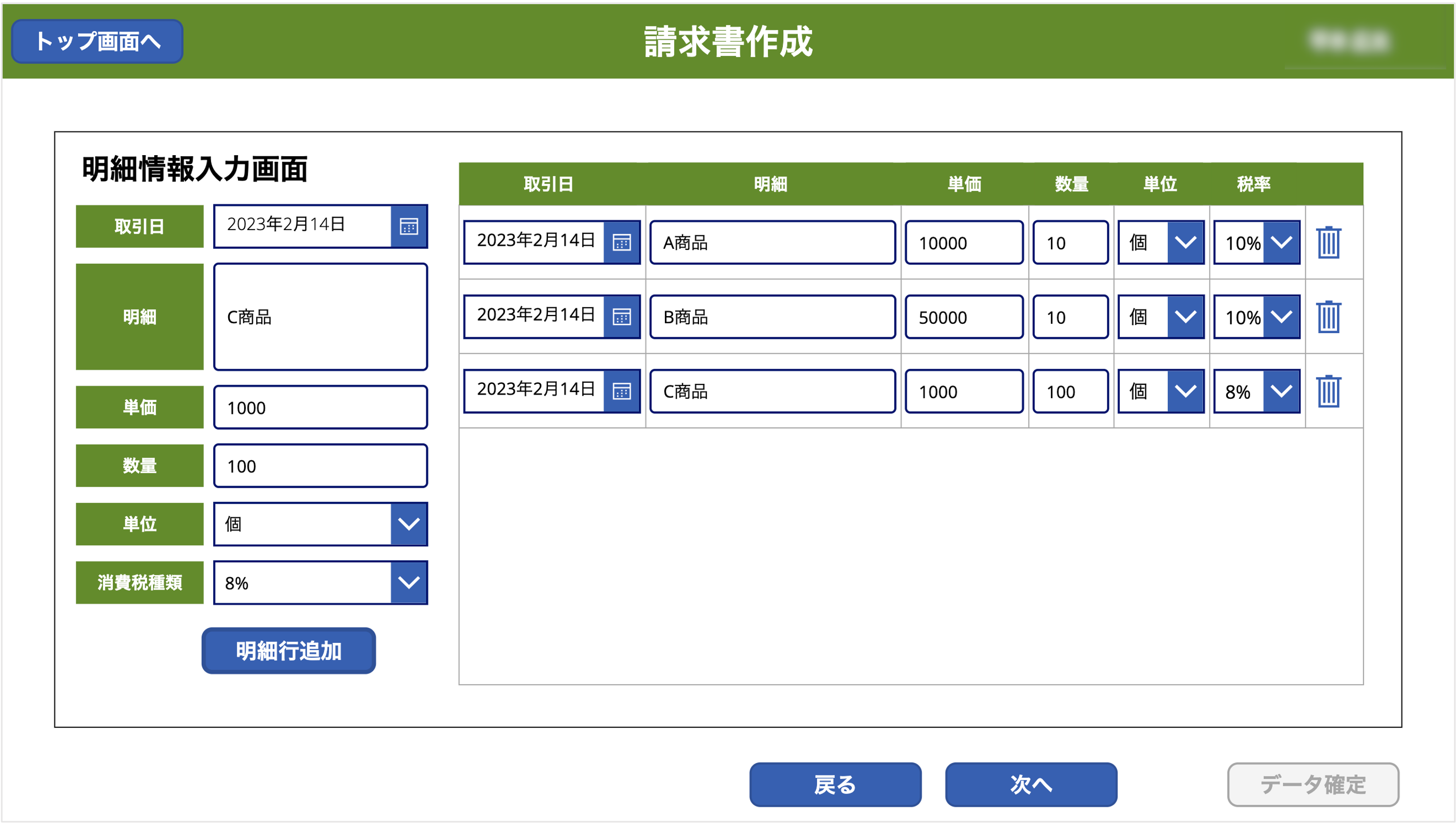This screenshot has width=1456, height=825.
Task: Open calendar icon in A商品 row
Action: point(622,243)
